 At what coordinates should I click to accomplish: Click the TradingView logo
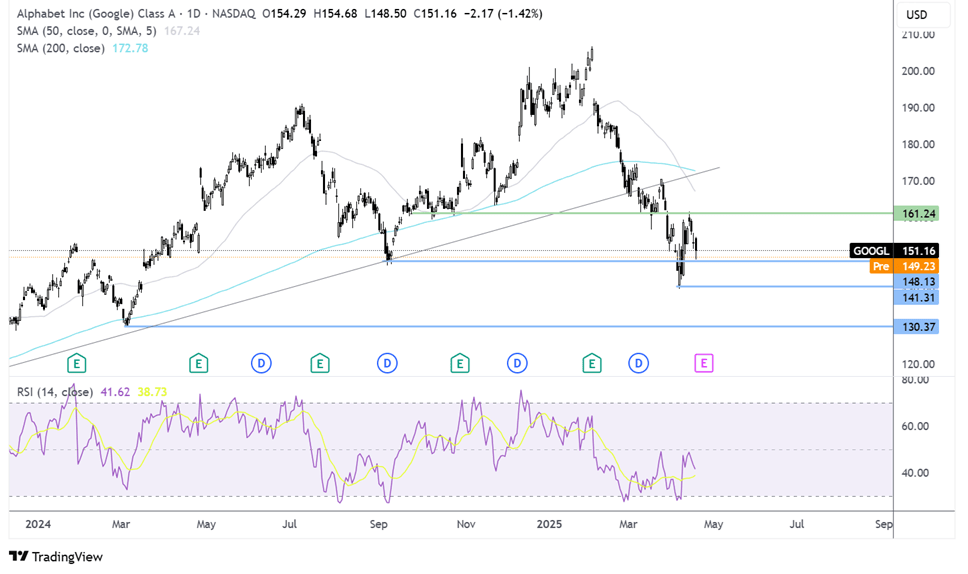(x=56, y=556)
